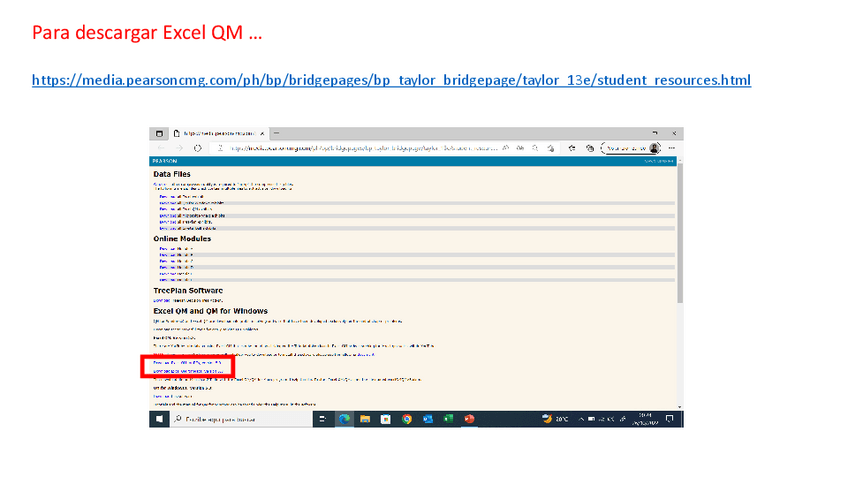This screenshot has height=477, width=848.
Task: Open the Windows Start menu
Action: point(159,419)
